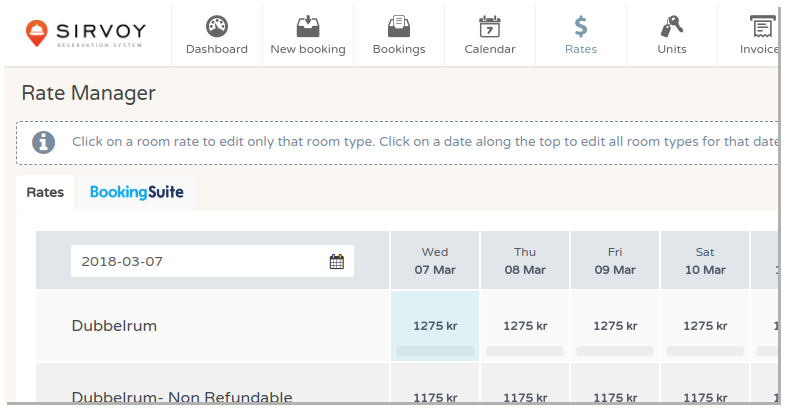The width and height of the screenshot is (790, 417).
Task: Click the Thu 08 Mar column header
Action: (x=525, y=260)
